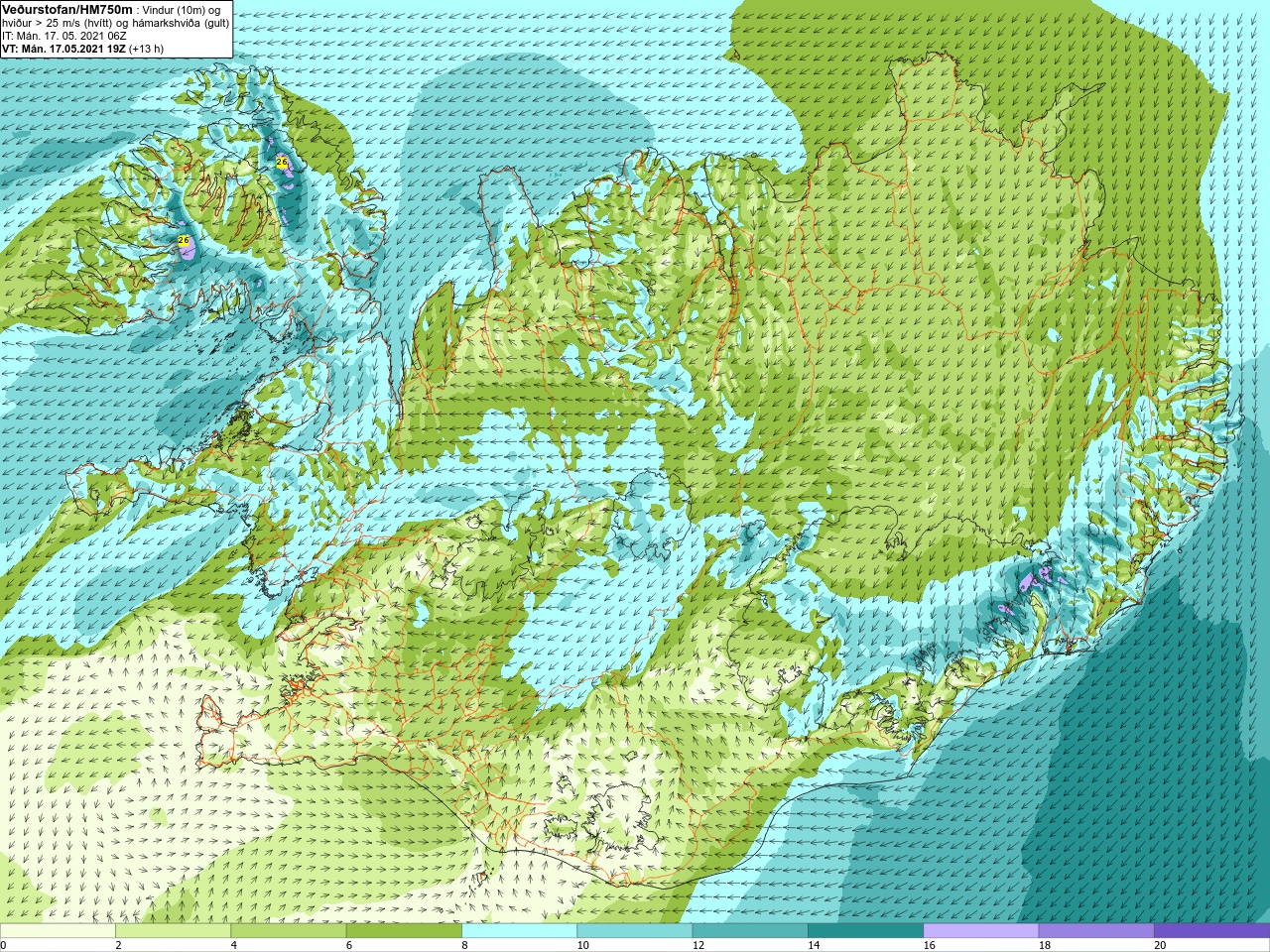Pick the pale yellow 0–2 legend swatch
The height and width of the screenshot is (952, 1270).
click(x=58, y=931)
